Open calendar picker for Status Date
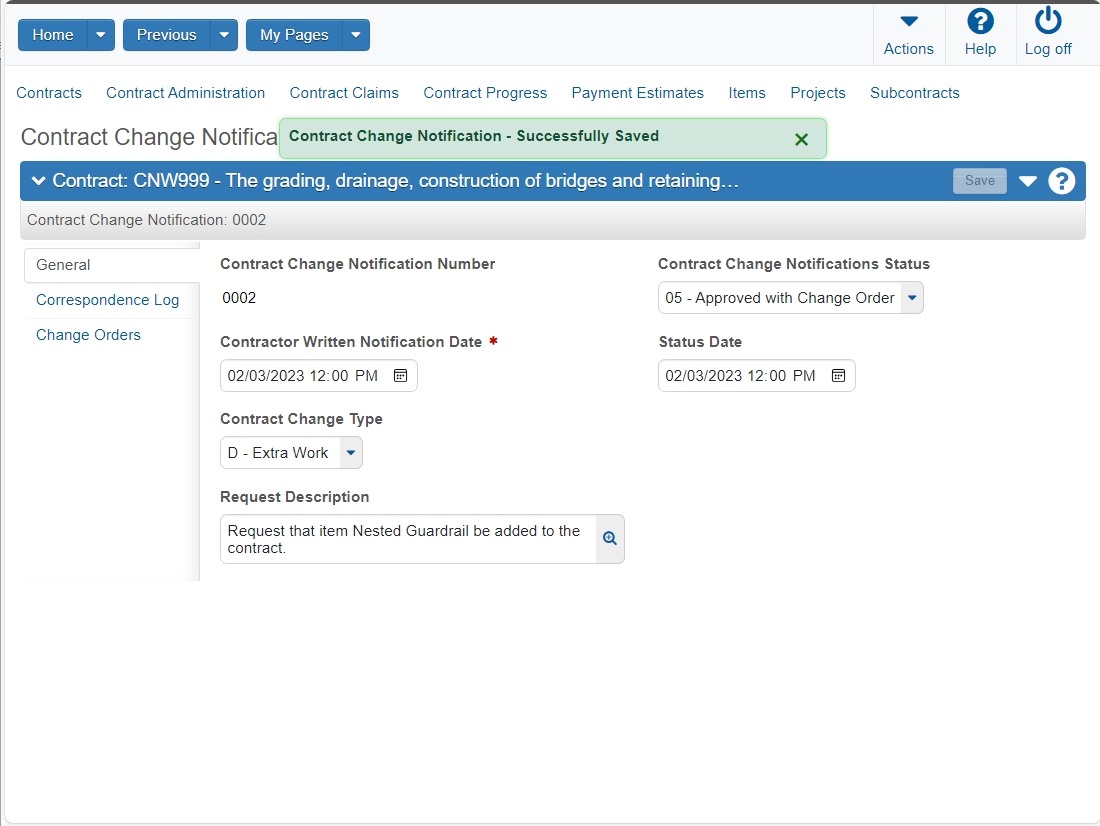This screenshot has width=1100, height=826. [x=838, y=375]
